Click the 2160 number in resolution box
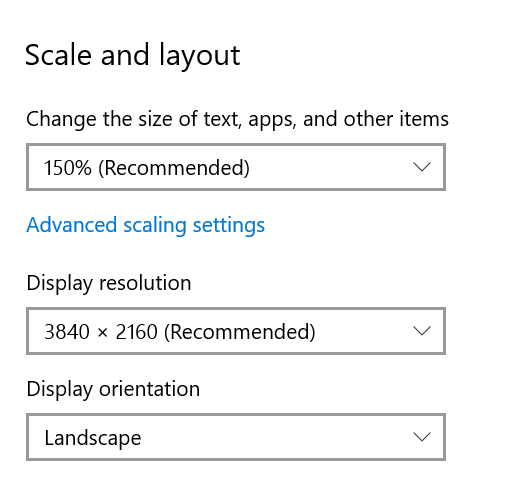 coord(136,332)
